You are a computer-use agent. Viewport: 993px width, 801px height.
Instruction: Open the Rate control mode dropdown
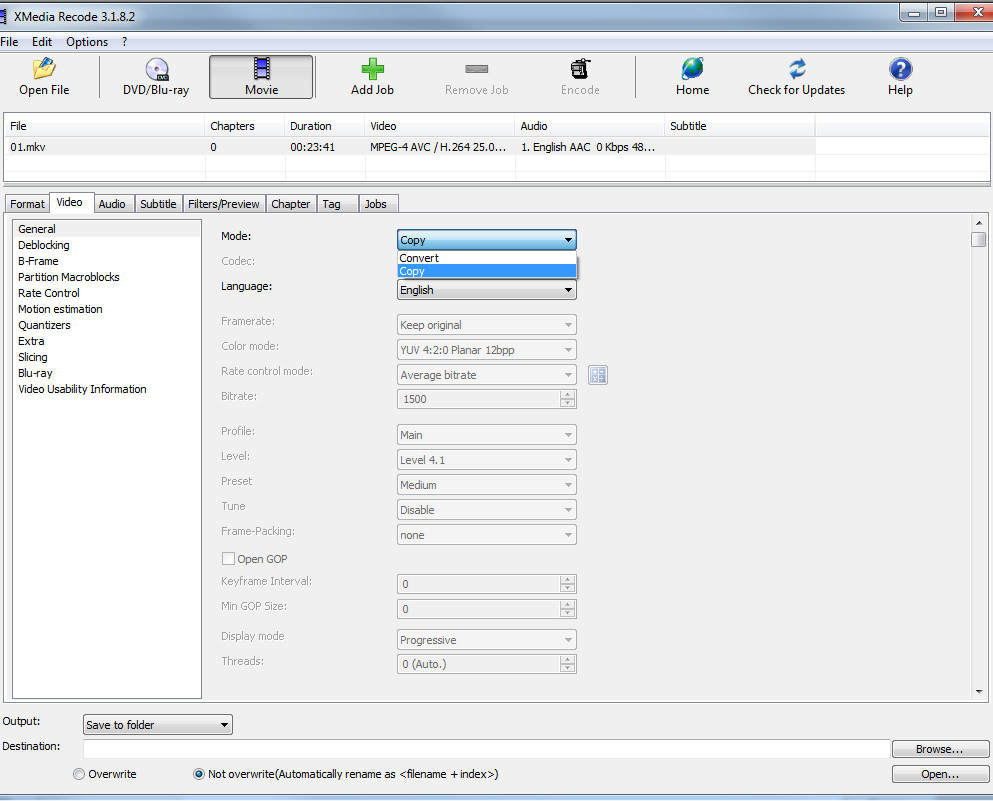[486, 375]
